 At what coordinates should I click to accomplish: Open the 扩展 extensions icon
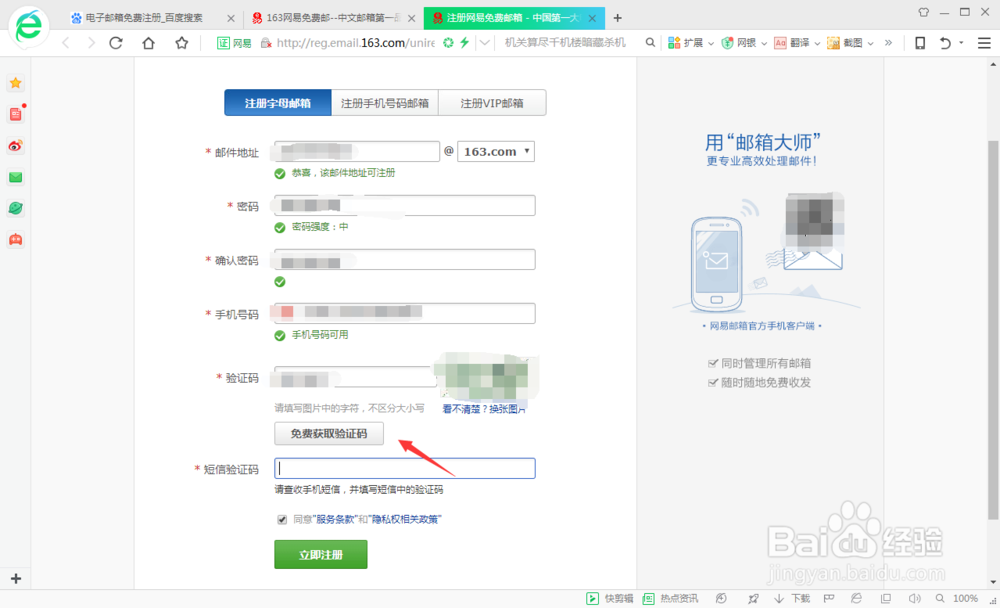(673, 43)
